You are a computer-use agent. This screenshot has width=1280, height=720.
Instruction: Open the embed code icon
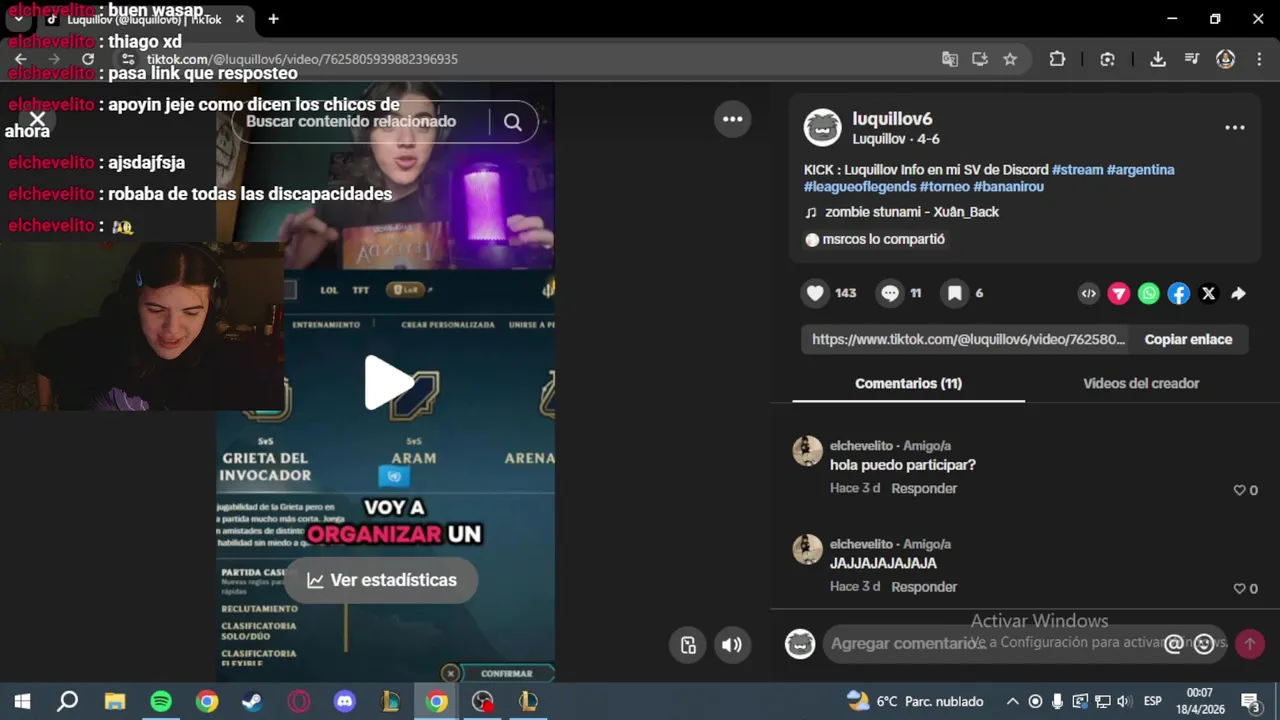1089,293
